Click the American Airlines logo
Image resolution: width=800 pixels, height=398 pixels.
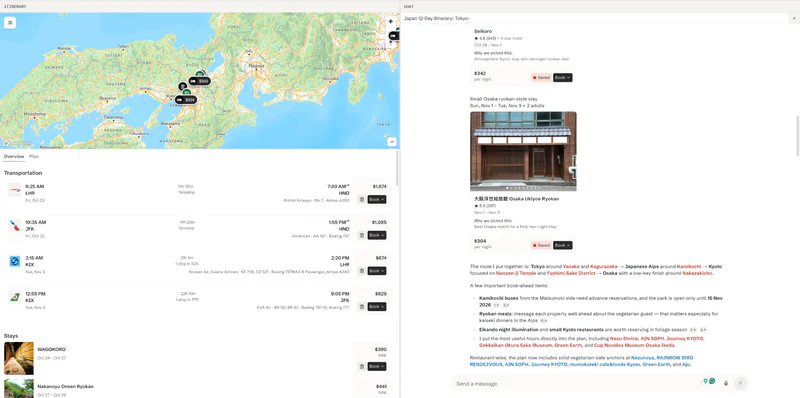click(x=15, y=226)
